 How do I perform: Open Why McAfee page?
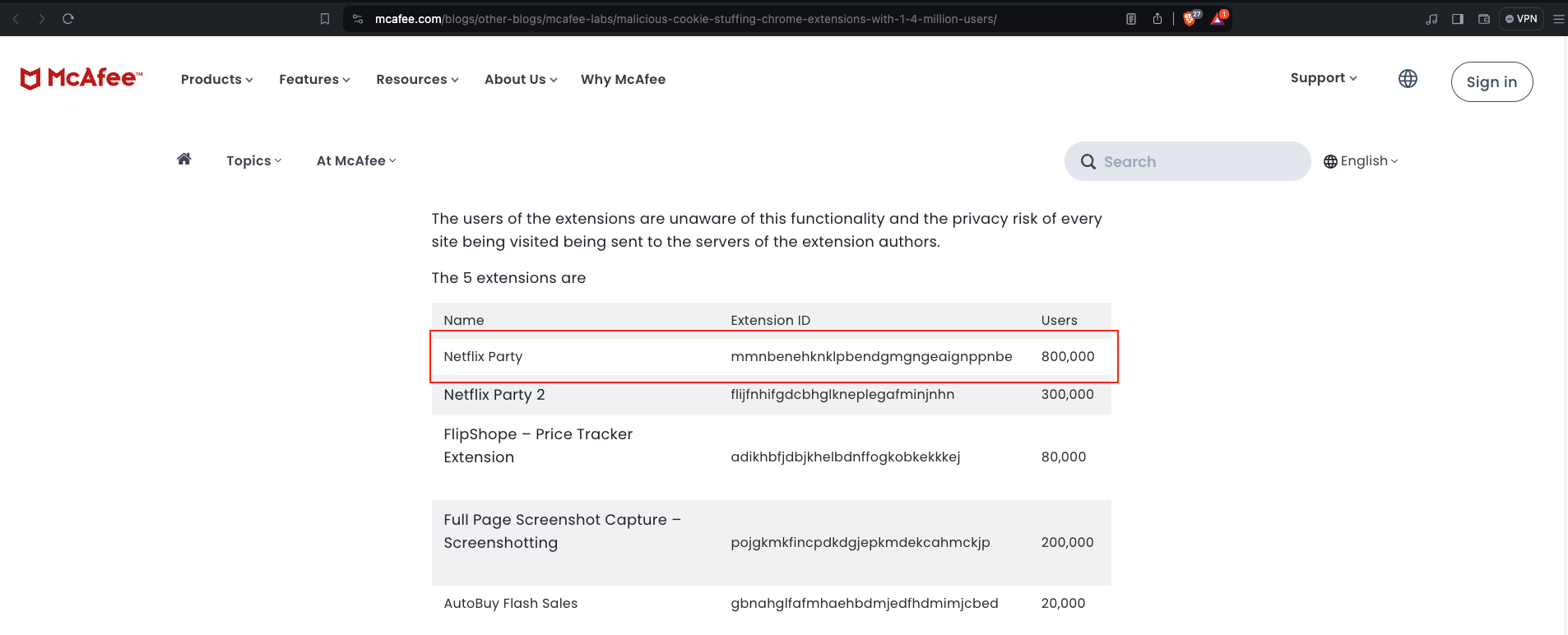(623, 80)
